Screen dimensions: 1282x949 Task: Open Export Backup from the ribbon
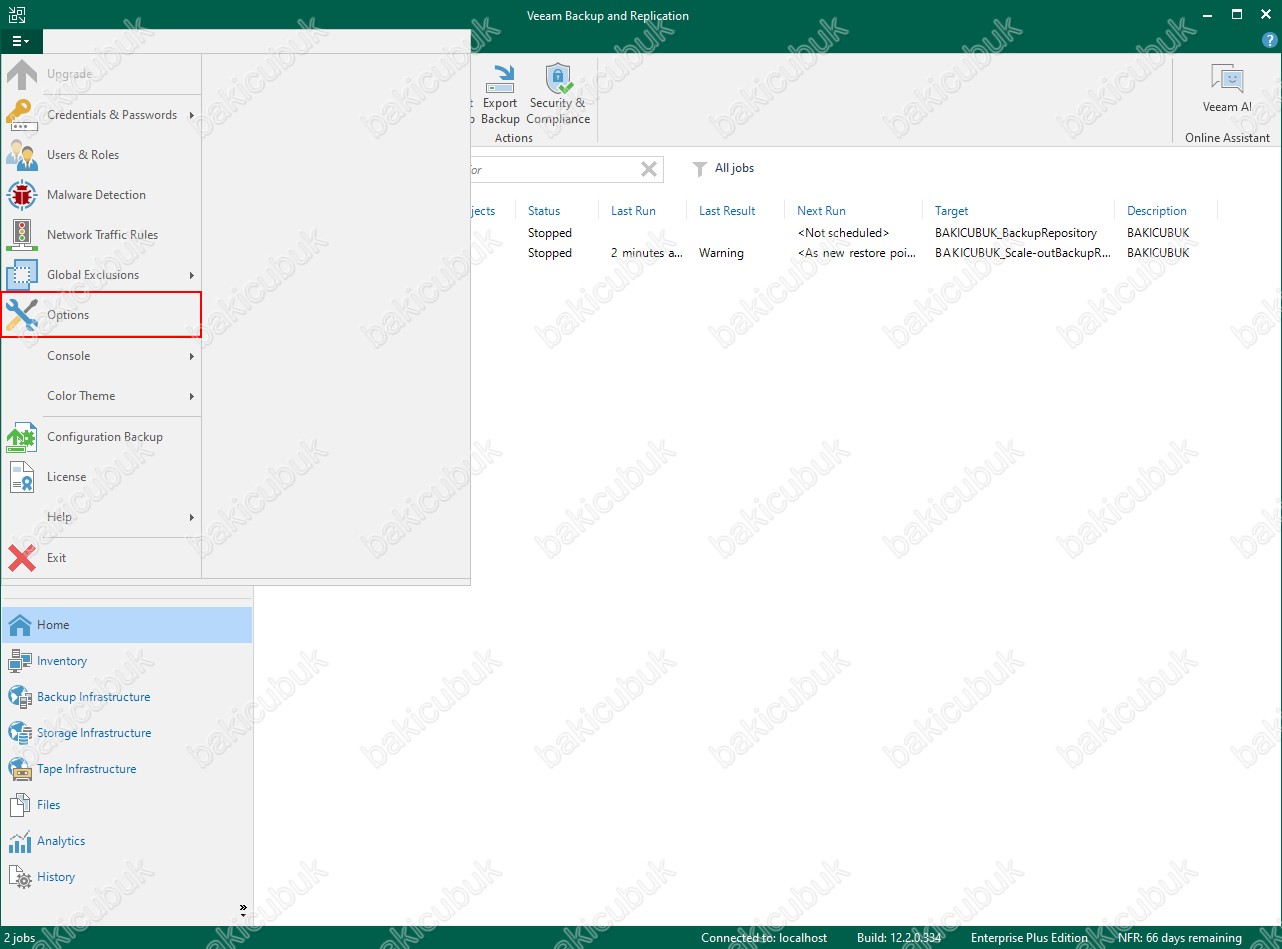500,94
